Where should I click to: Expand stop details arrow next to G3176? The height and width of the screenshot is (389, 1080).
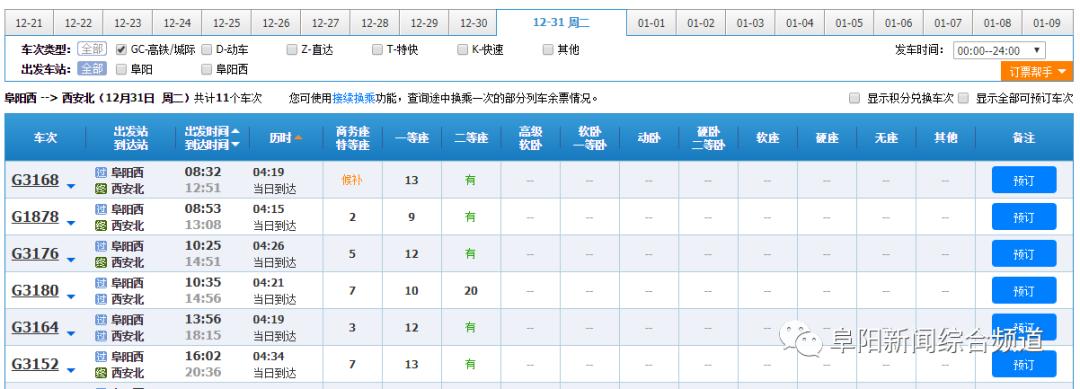coord(71,260)
